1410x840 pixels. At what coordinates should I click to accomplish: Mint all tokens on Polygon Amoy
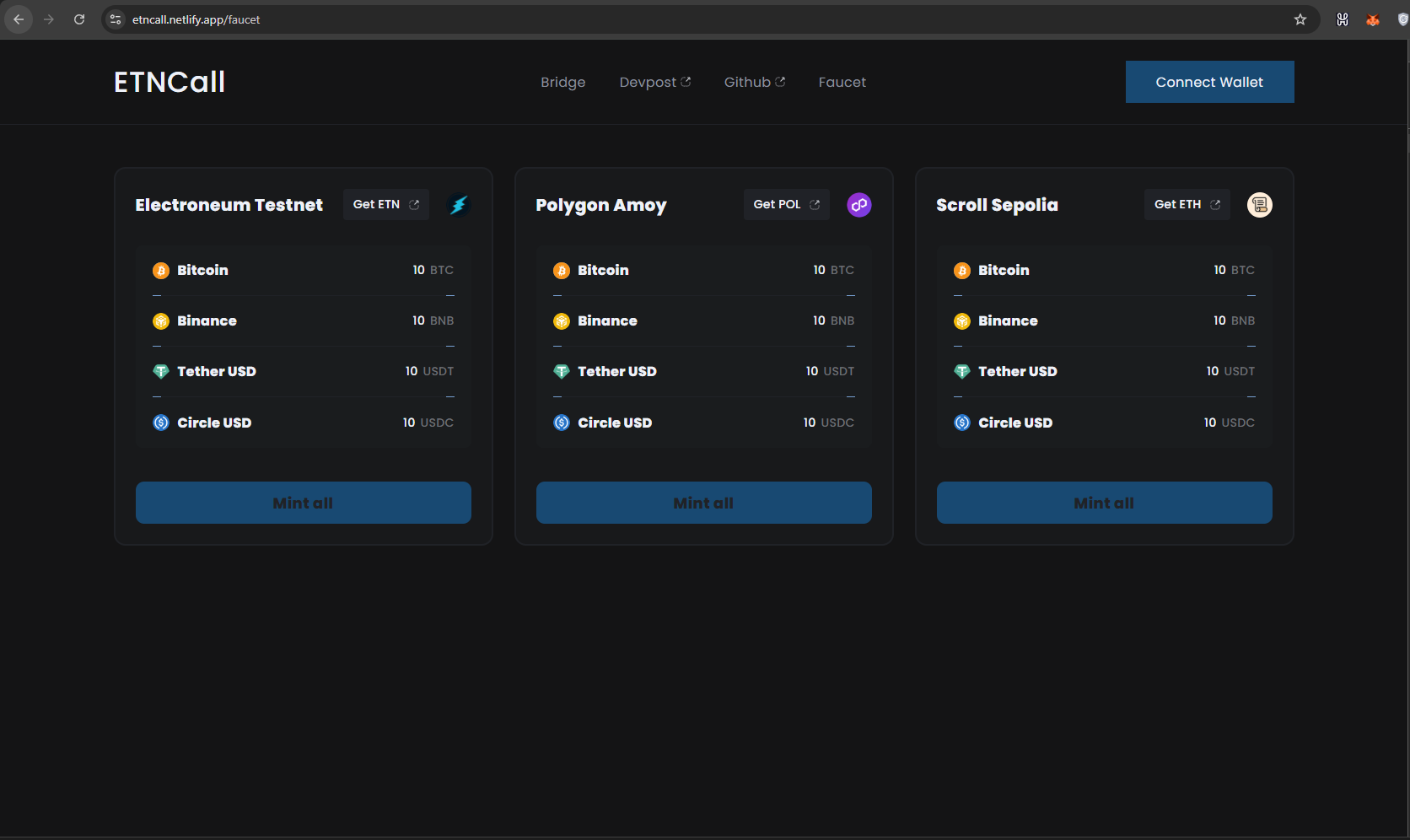(x=704, y=503)
